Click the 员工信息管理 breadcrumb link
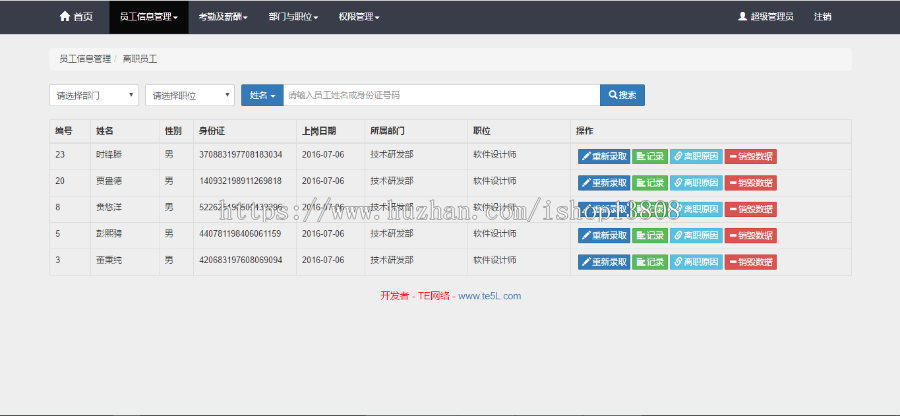 (85, 59)
